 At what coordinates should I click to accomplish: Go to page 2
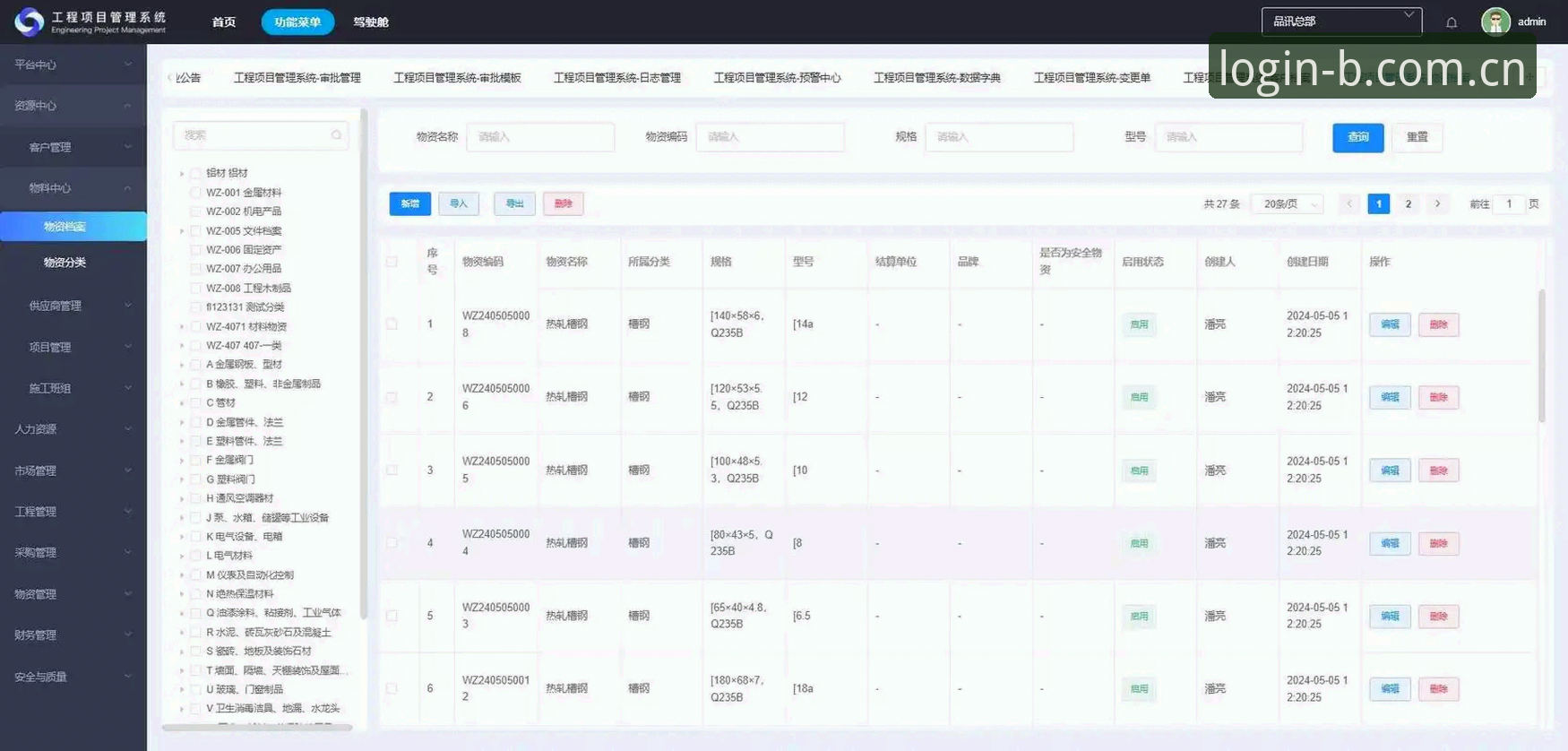coord(1409,204)
